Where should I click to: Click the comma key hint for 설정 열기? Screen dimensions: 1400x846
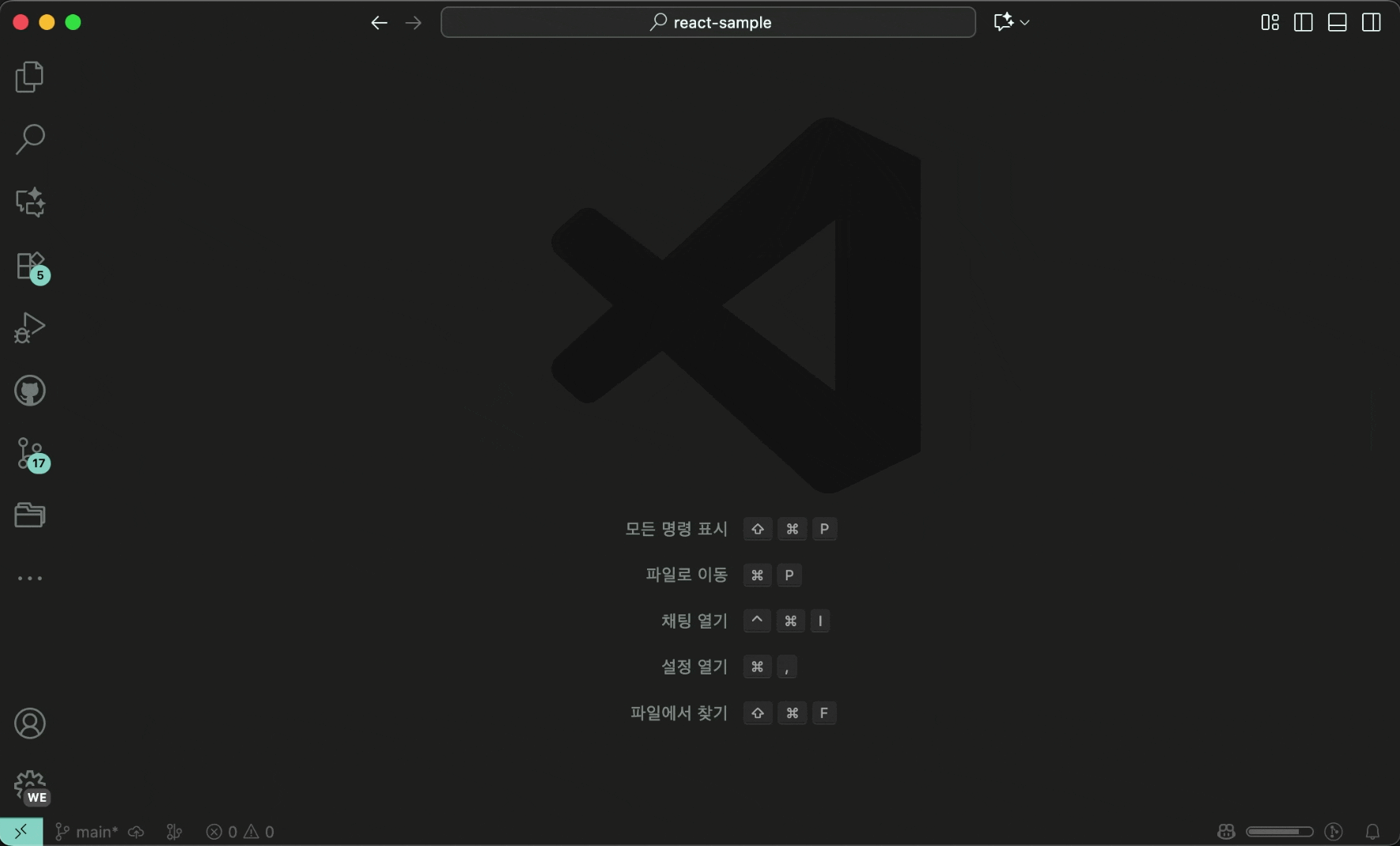click(787, 667)
